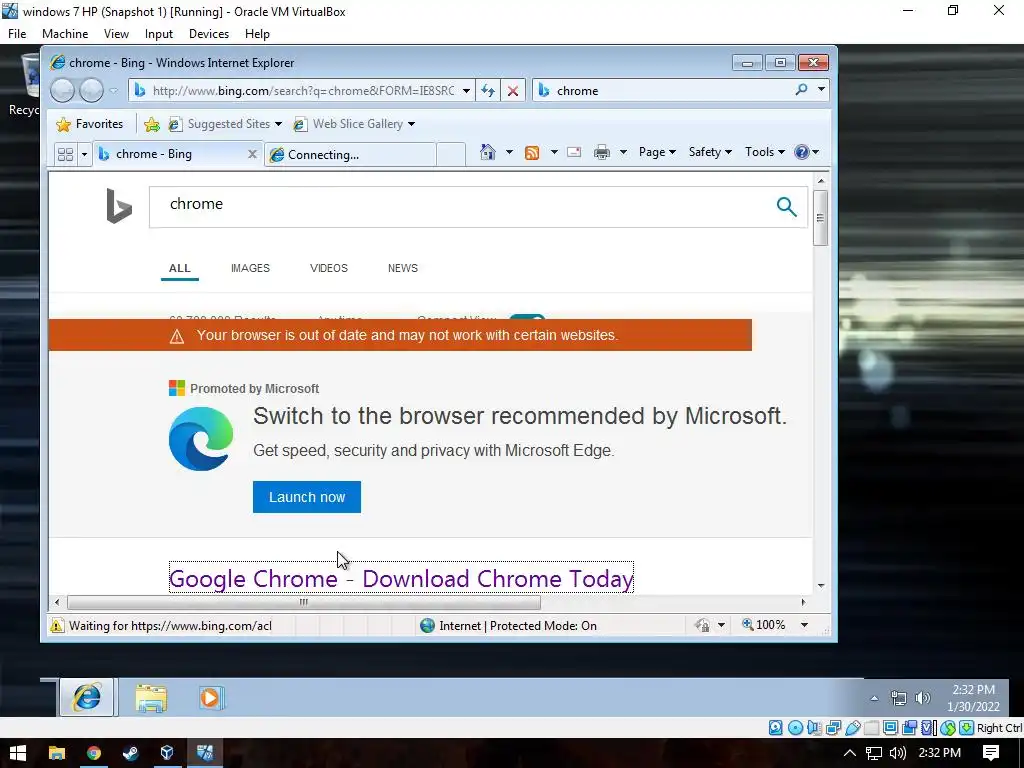
Task: Click VirtualBox USB status icon
Action: (852, 728)
